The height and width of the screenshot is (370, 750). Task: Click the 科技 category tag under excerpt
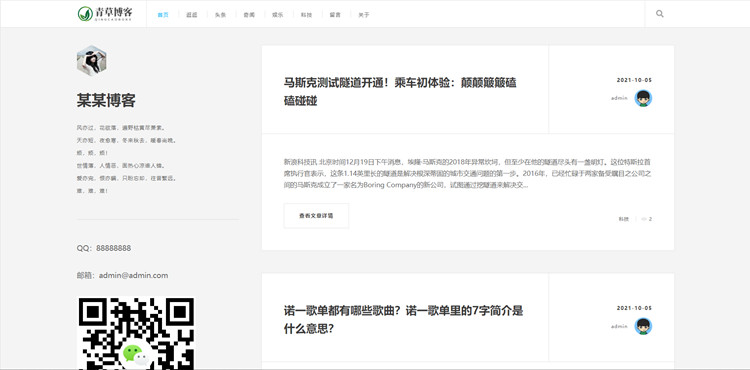(x=623, y=219)
